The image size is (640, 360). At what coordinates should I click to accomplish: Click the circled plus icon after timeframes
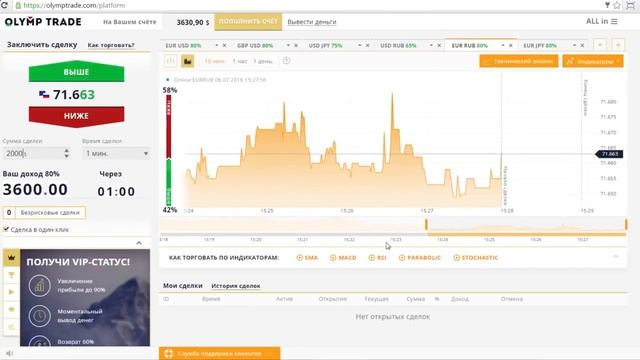tap(287, 61)
